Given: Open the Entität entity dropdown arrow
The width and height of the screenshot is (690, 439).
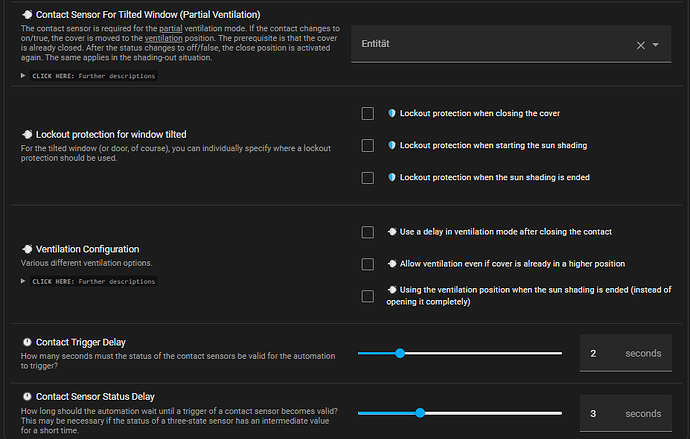Looking at the screenshot, I should pyautogui.click(x=656, y=45).
